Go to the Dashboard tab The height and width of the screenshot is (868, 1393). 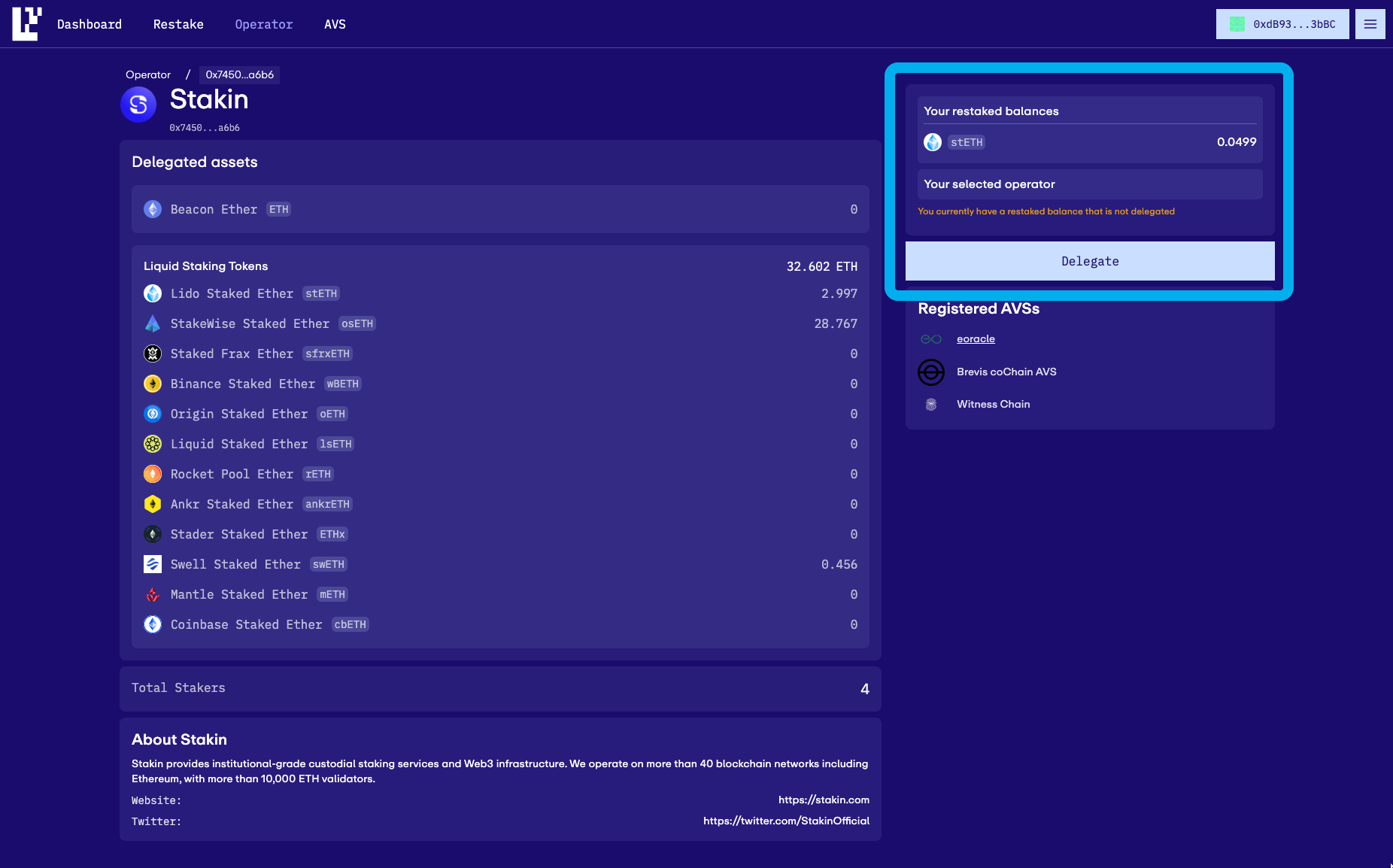point(90,24)
